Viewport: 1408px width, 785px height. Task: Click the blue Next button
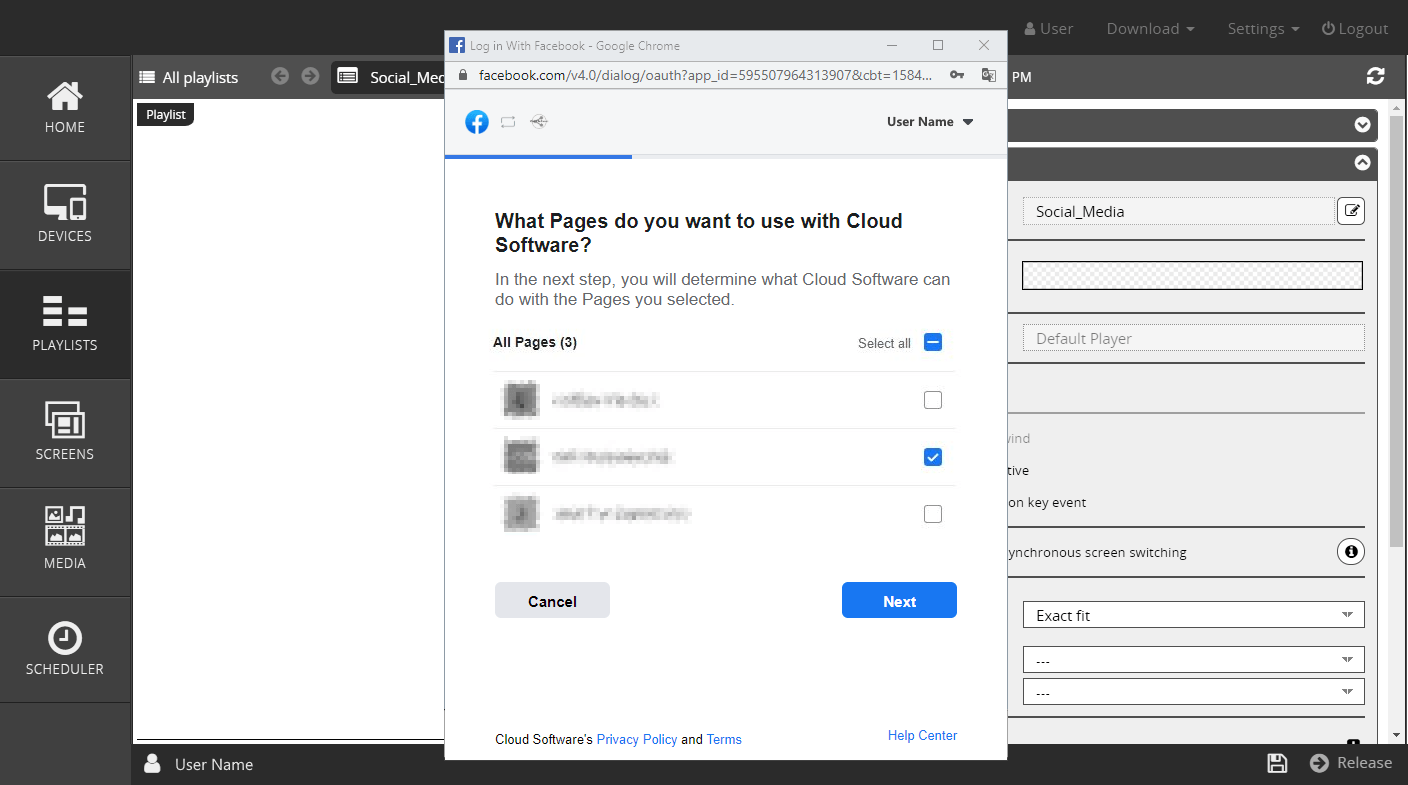coord(899,600)
